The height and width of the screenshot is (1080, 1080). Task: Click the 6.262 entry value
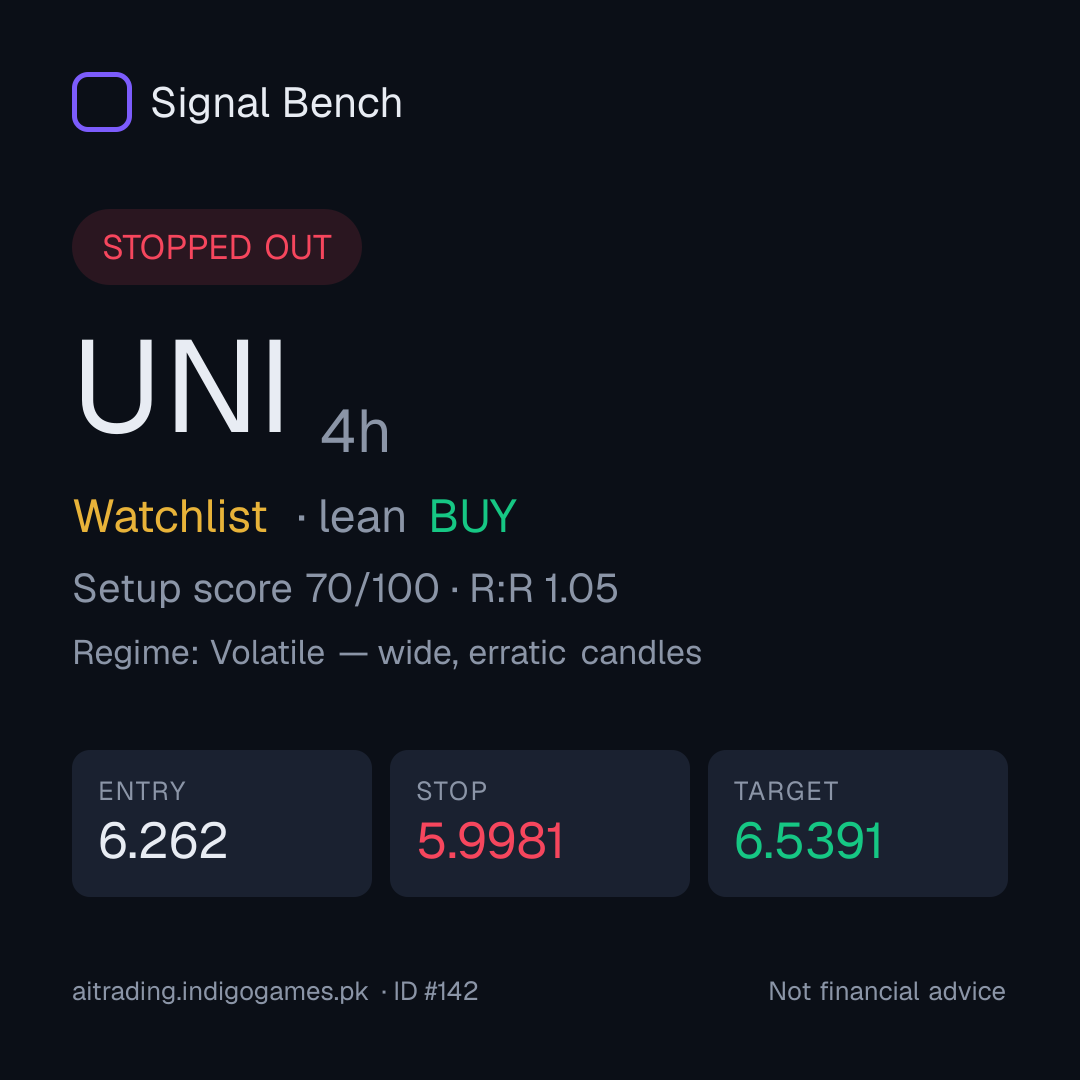pyautogui.click(x=163, y=841)
